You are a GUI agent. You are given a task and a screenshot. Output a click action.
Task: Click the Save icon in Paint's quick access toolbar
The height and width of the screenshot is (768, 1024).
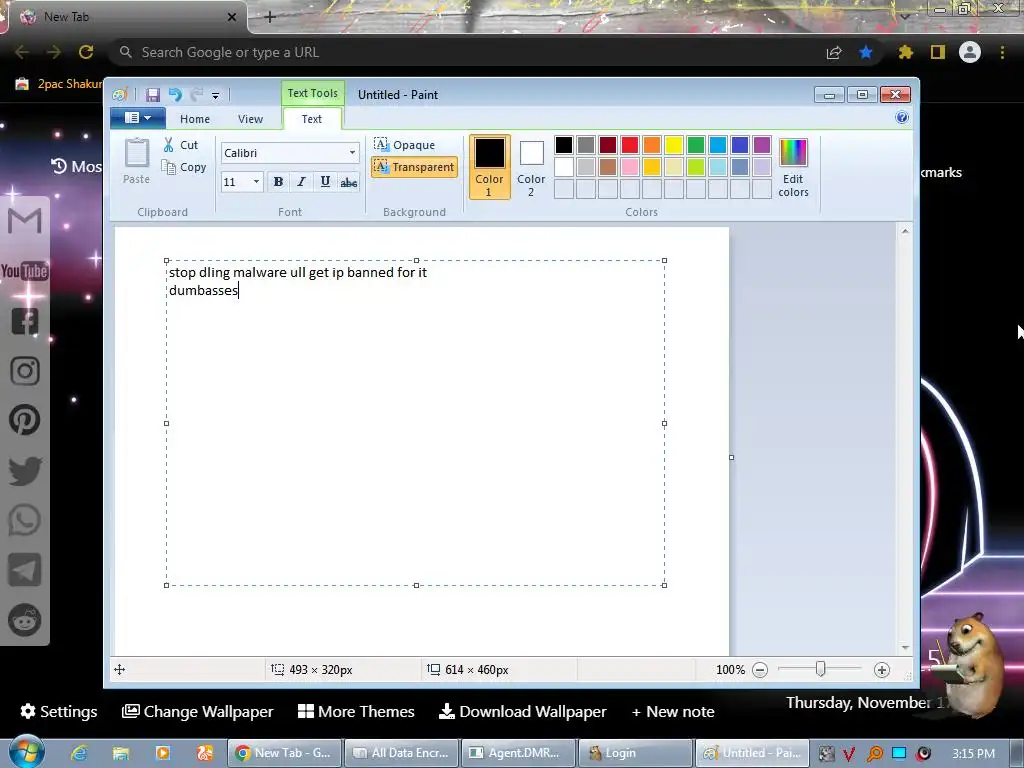(152, 95)
